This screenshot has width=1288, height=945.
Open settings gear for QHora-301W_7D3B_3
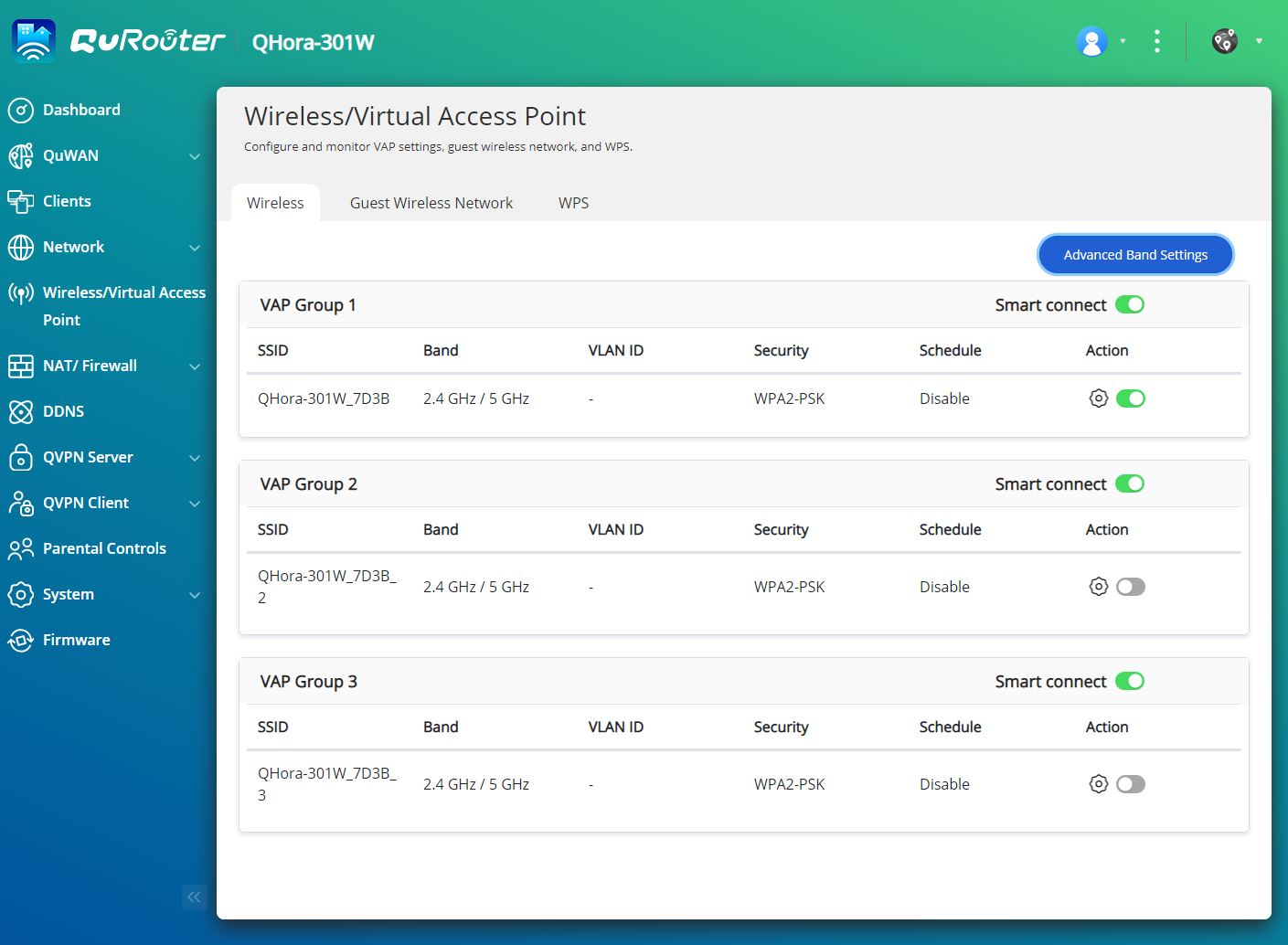pyautogui.click(x=1099, y=784)
